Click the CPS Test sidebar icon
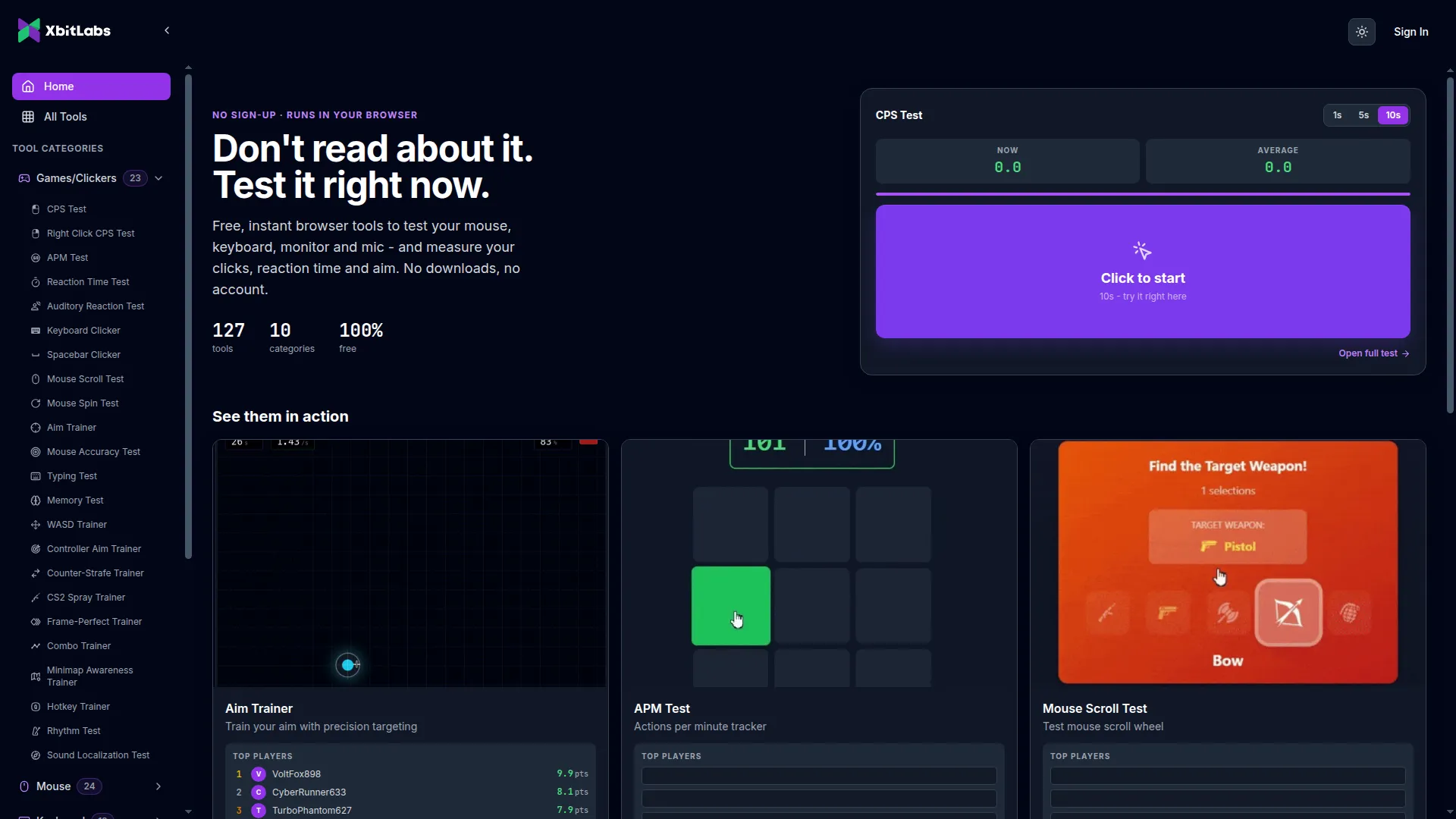Image resolution: width=1456 pixels, height=819 pixels. coord(35,209)
